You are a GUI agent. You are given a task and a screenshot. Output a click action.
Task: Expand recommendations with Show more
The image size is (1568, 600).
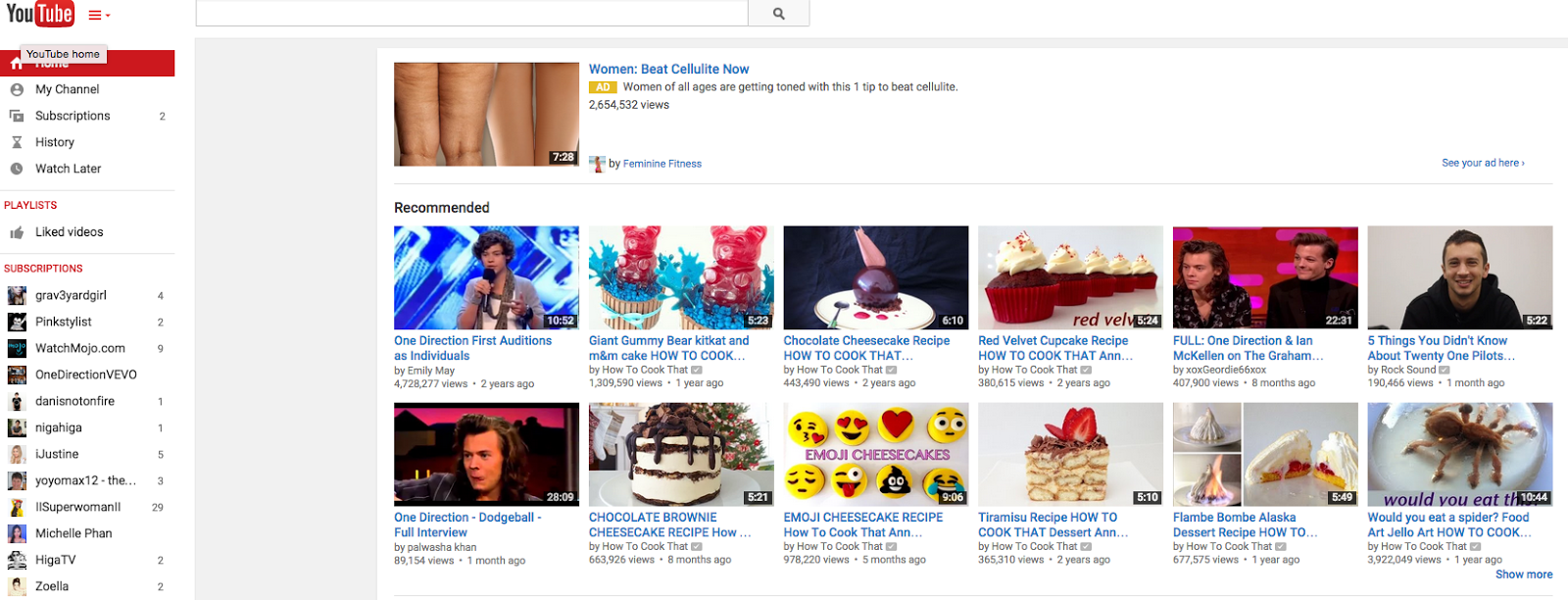pos(1524,575)
